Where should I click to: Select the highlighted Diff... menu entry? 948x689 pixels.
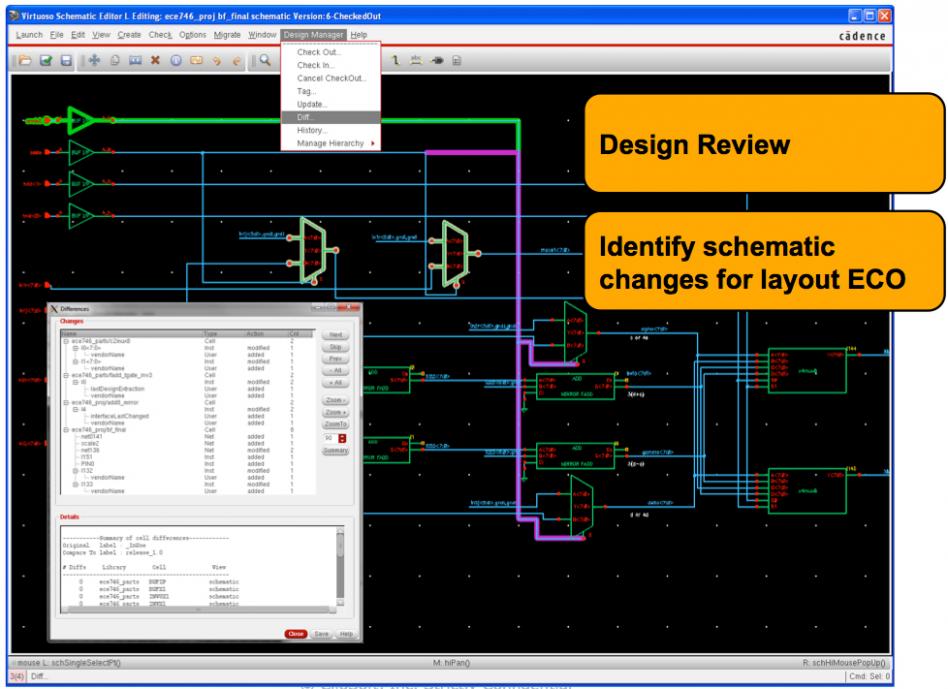[331, 117]
